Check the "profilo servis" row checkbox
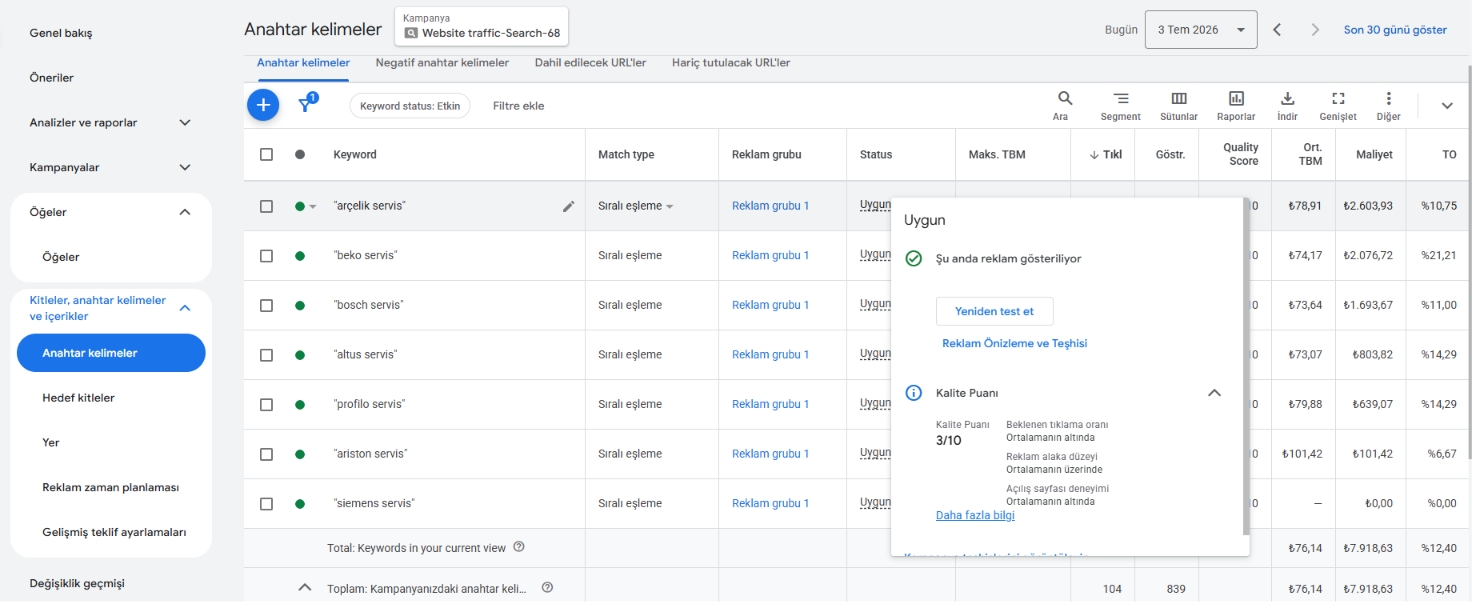The width and height of the screenshot is (1472, 602). coord(266,405)
